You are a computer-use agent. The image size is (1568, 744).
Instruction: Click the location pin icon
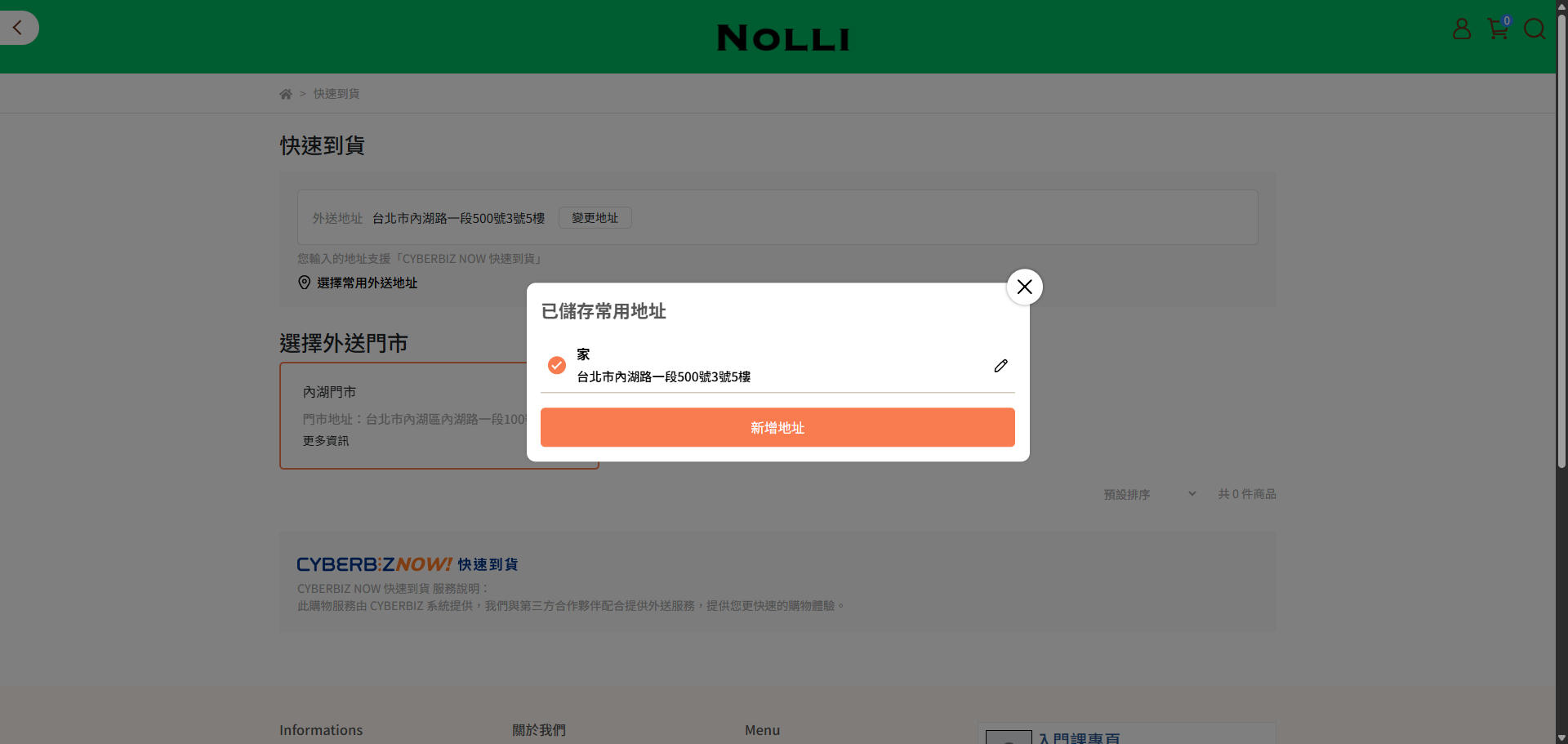(x=305, y=283)
